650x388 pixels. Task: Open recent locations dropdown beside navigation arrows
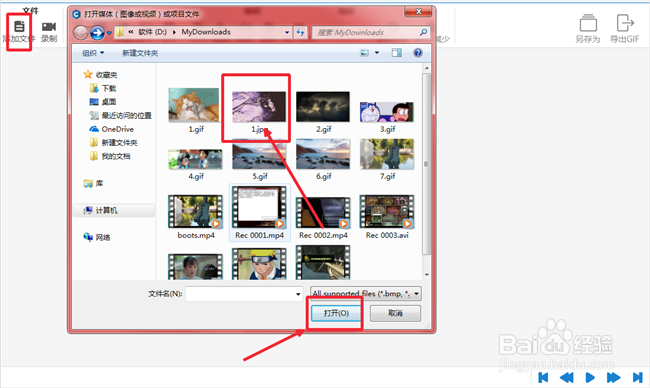point(109,32)
